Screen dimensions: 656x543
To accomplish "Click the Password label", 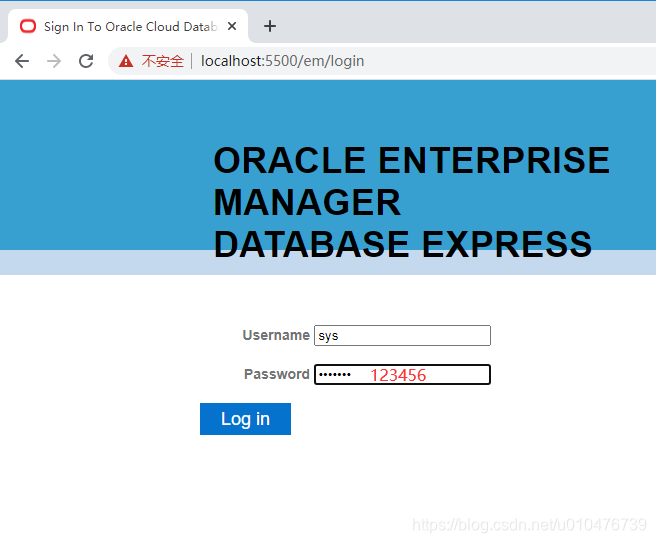I will tap(277, 374).
